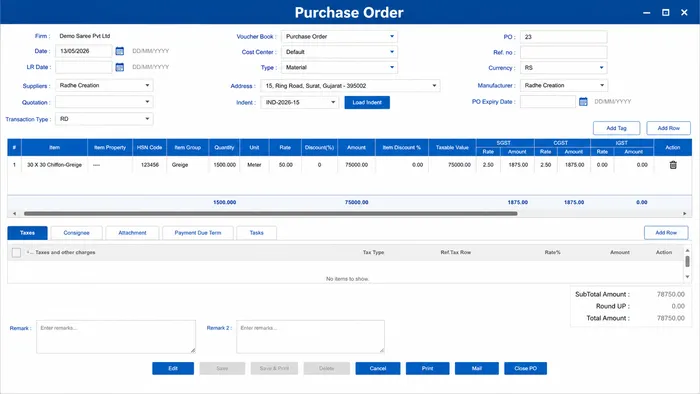Open the PO Expiry Date calendar icon
The width and height of the screenshot is (700, 394).
(x=583, y=102)
